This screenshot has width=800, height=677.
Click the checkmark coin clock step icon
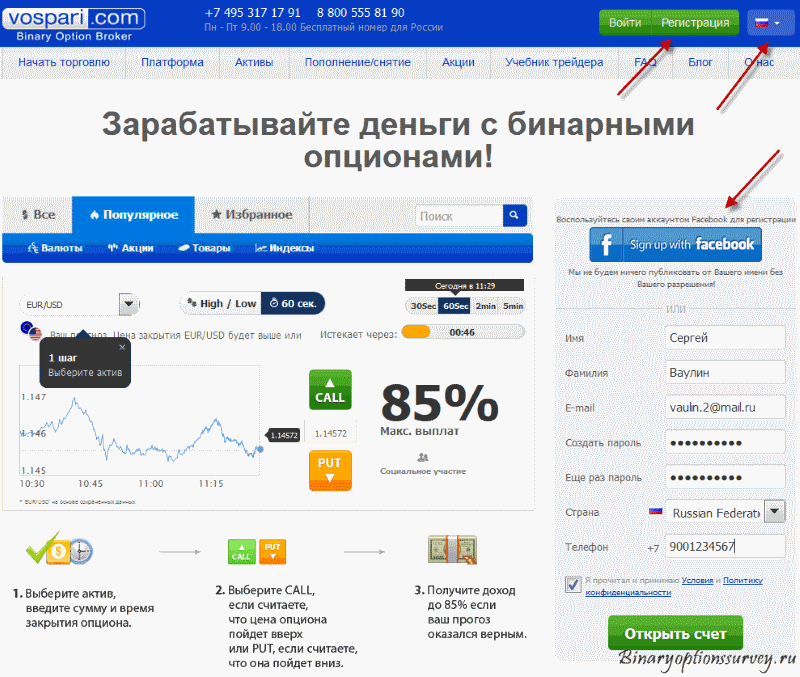coord(60,549)
